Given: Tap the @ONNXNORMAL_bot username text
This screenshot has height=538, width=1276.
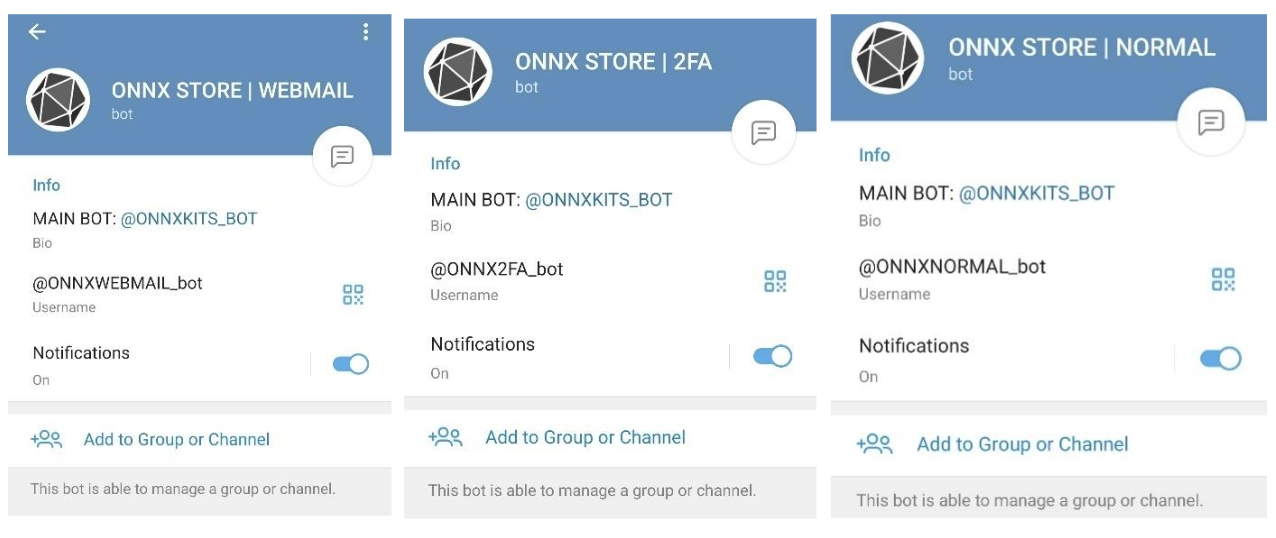Looking at the screenshot, I should [952, 267].
